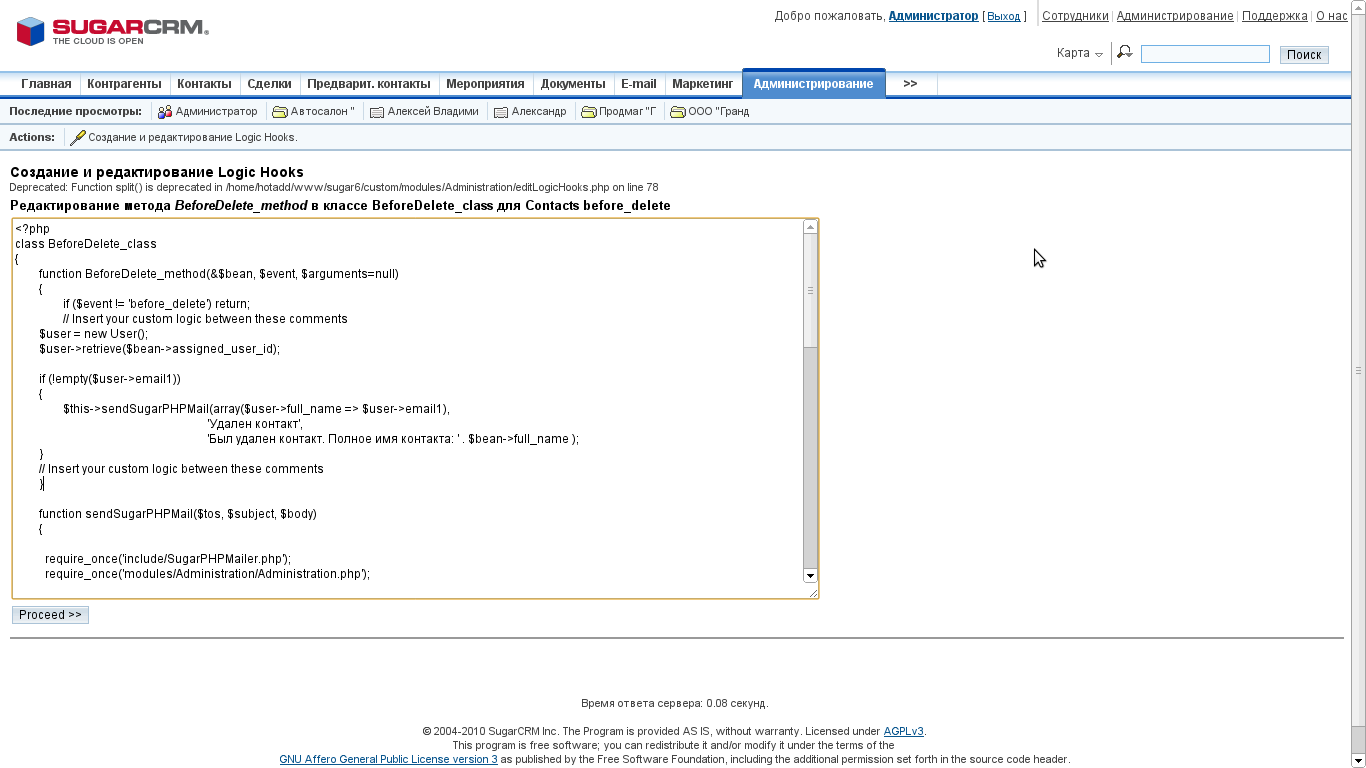Select the Администрирование tab
The image size is (1366, 768).
point(813,84)
